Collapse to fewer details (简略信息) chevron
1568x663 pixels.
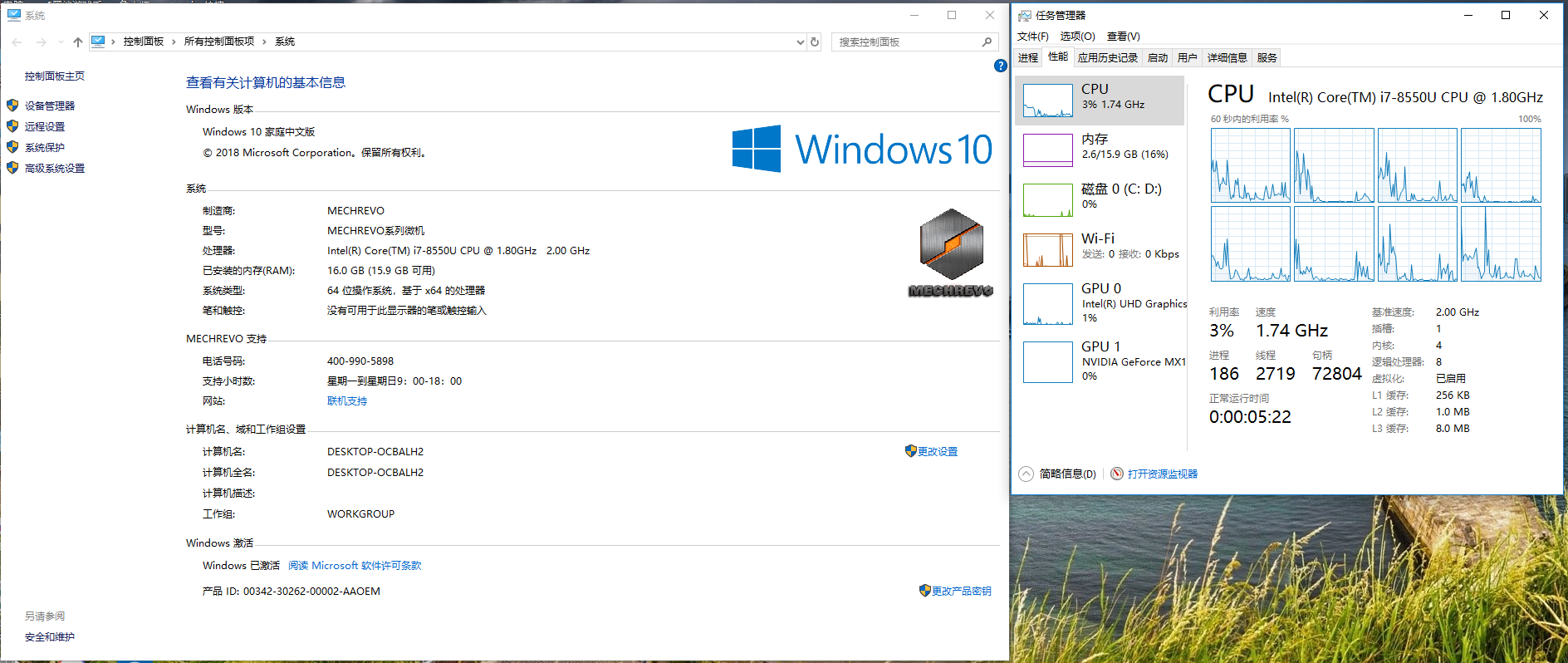coord(1026,474)
